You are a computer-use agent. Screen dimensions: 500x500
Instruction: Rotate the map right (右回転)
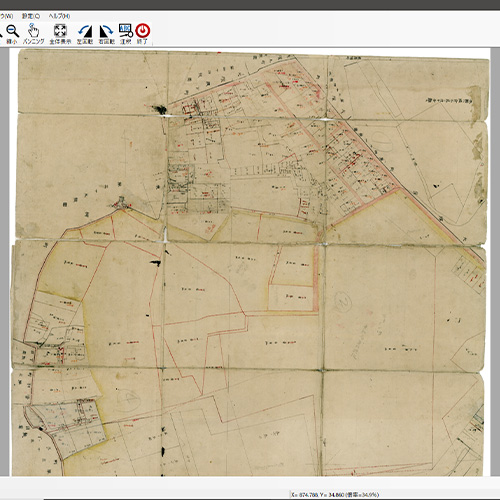(x=106, y=34)
